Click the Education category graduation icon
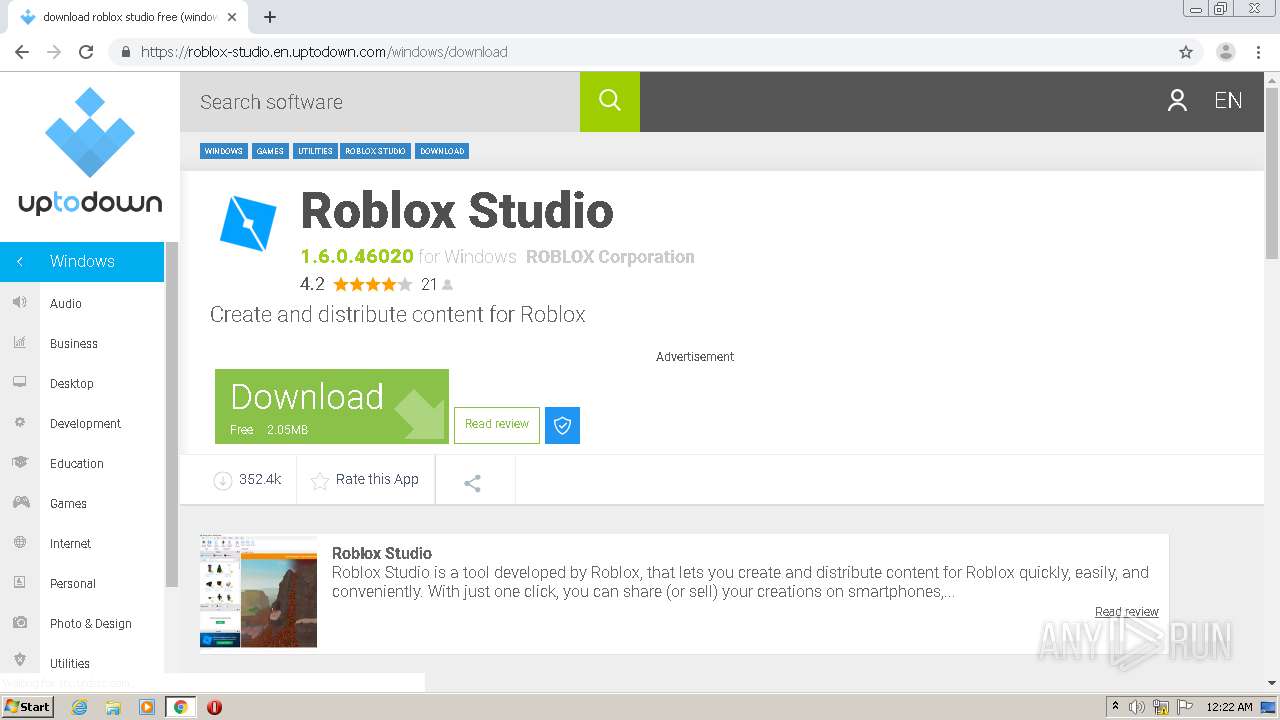1280x720 pixels. [x=19, y=463]
